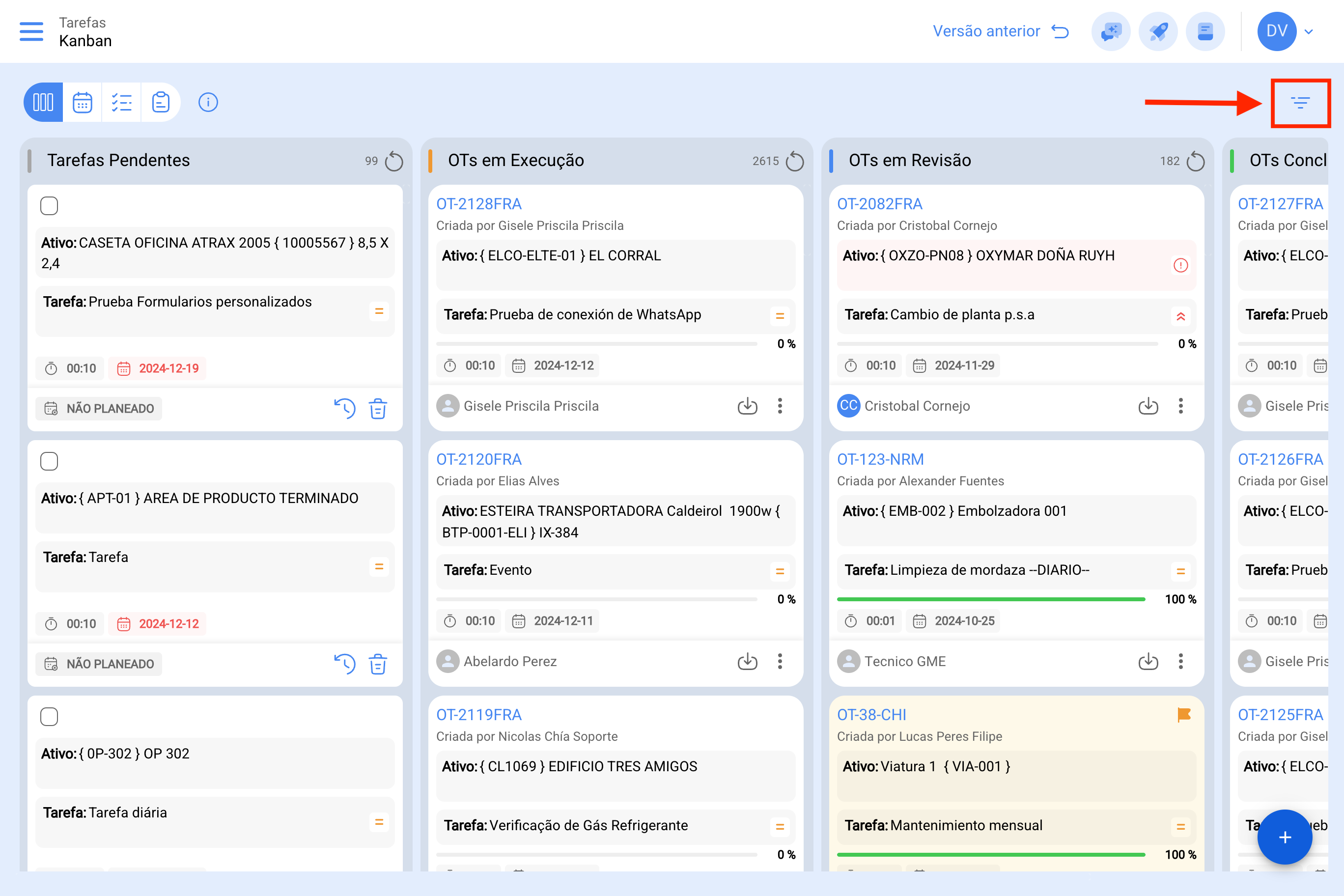Viewport: 1344px width, 896px height.
Task: Open work order OT-2120FRA
Action: (479, 459)
